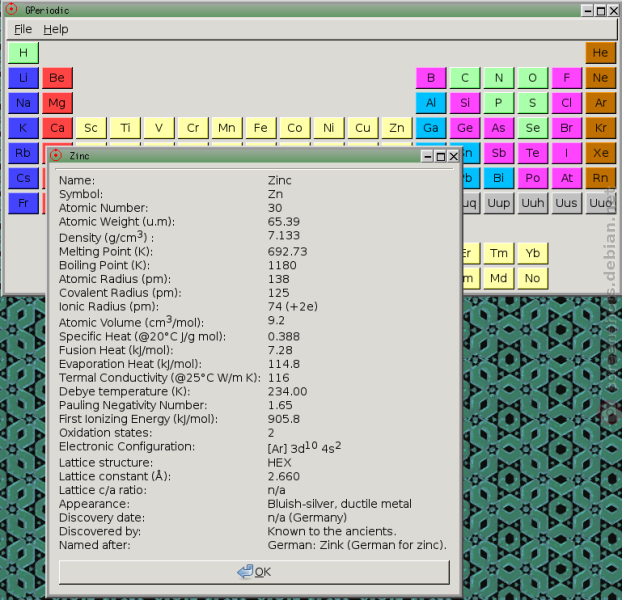Open the Selenium (Se) element
622x600 pixels.
(532, 128)
